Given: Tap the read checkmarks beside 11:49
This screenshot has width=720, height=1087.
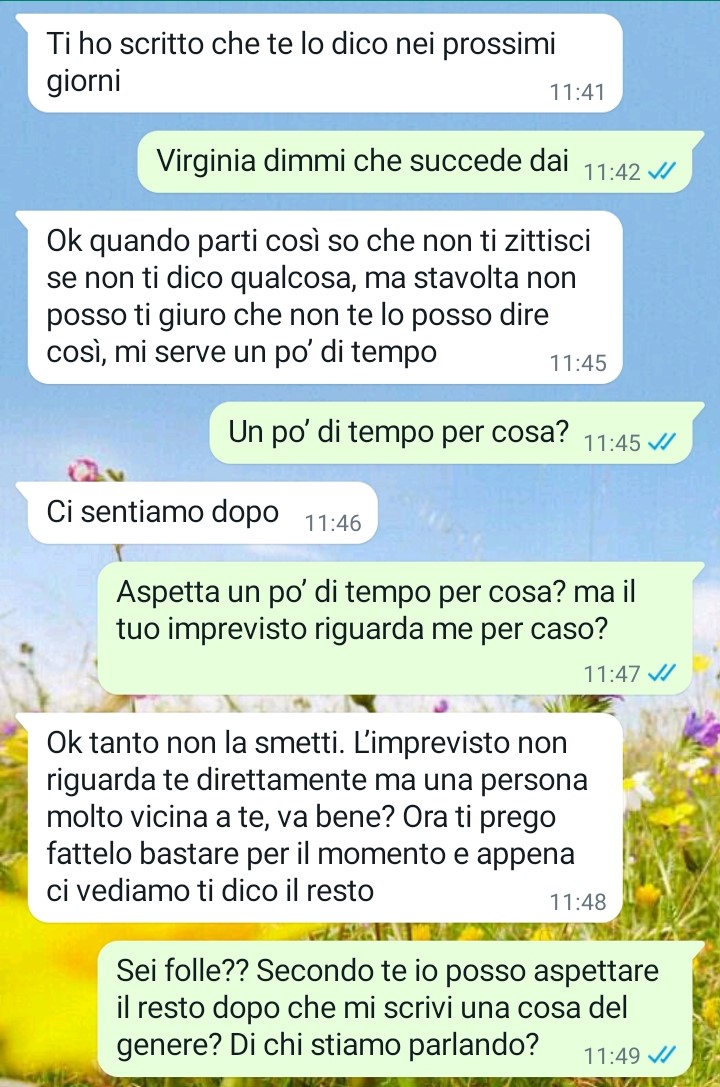Looking at the screenshot, I should pos(661,1055).
